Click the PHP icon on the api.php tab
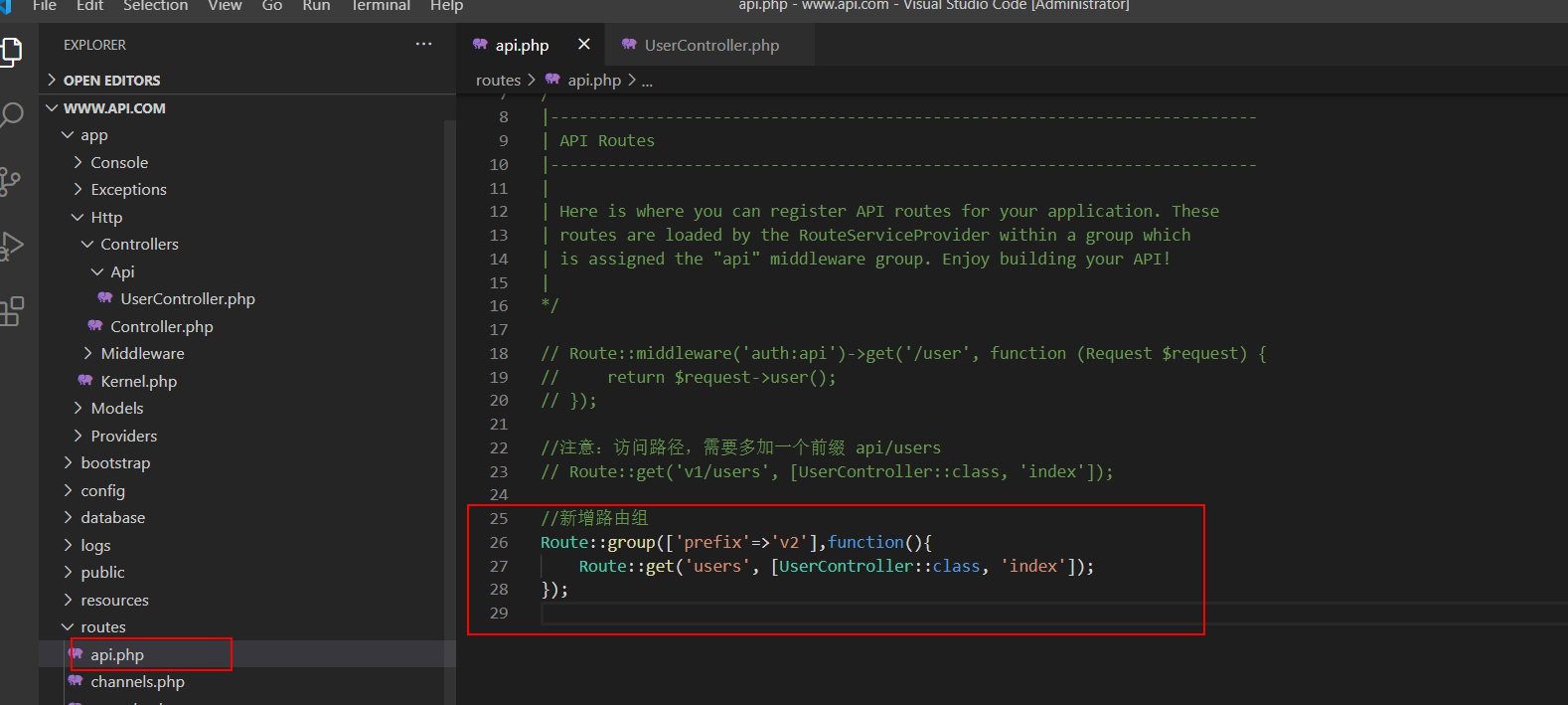 (x=480, y=45)
